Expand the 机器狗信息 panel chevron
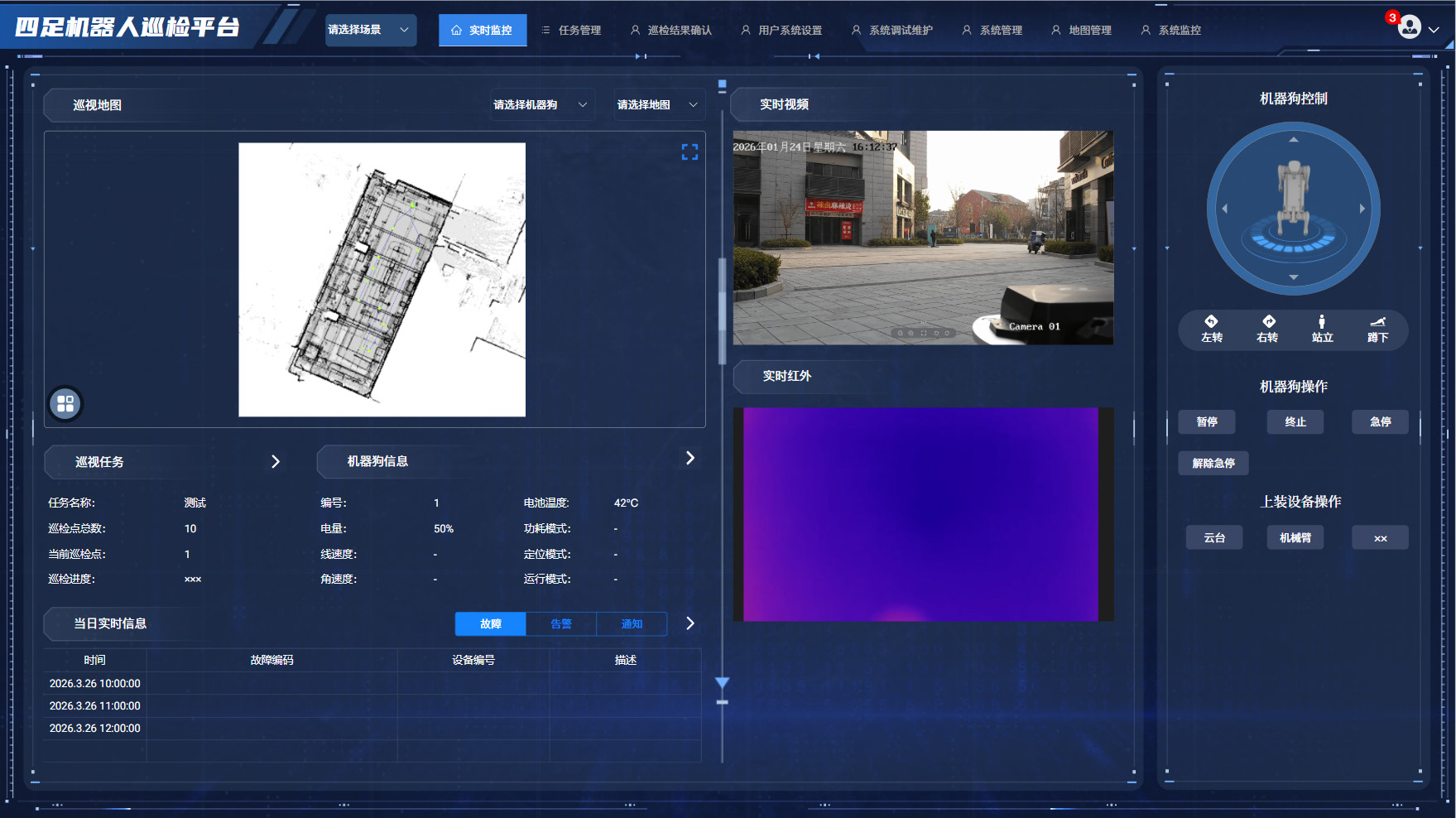1456x818 pixels. (690, 458)
